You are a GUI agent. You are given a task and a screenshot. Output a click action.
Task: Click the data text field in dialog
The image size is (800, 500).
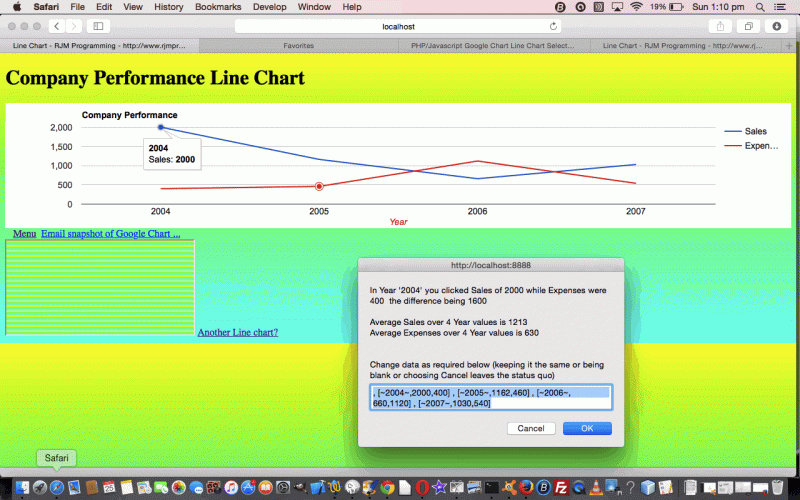tap(491, 397)
